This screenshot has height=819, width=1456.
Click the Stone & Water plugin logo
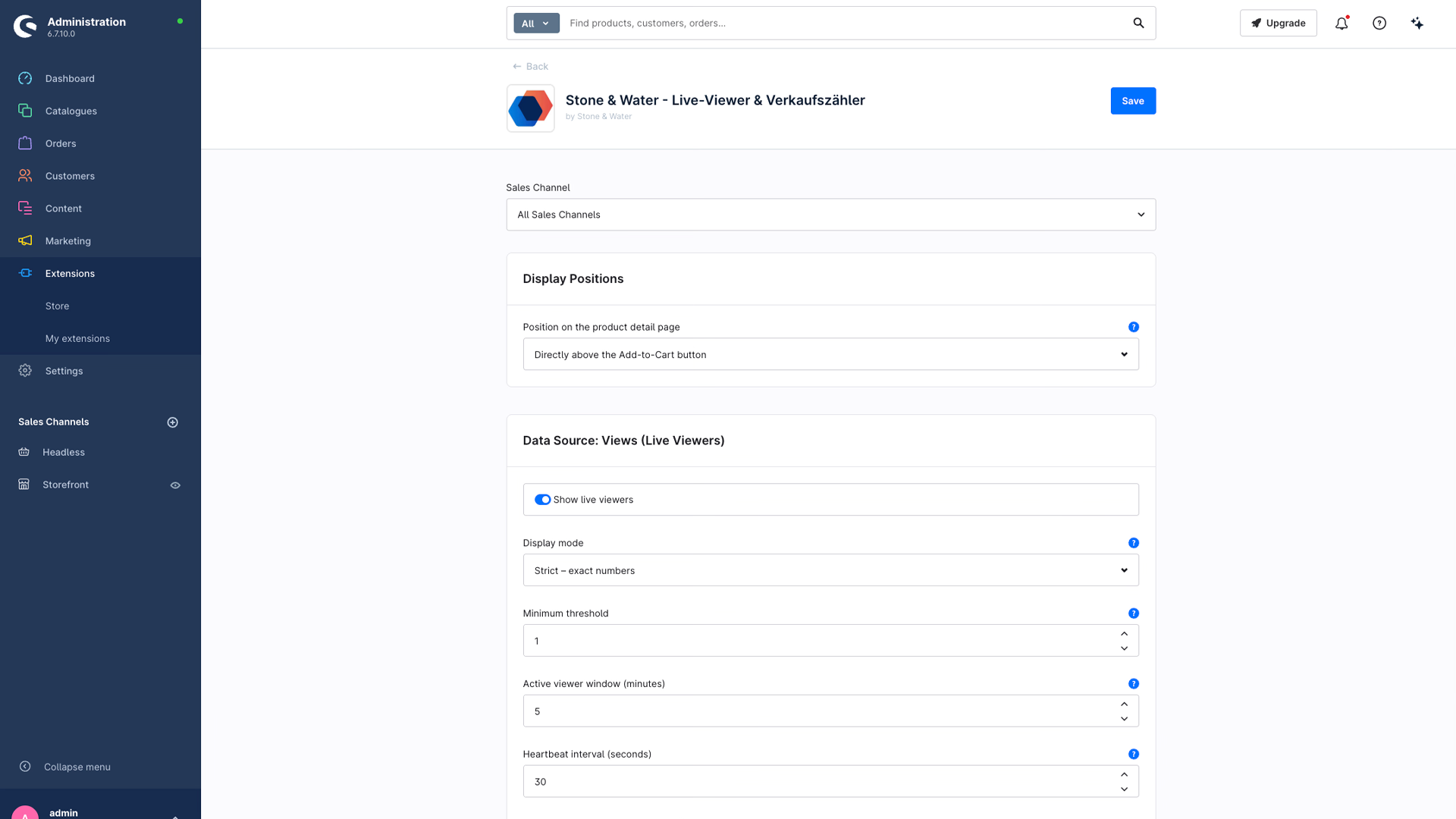pyautogui.click(x=530, y=108)
